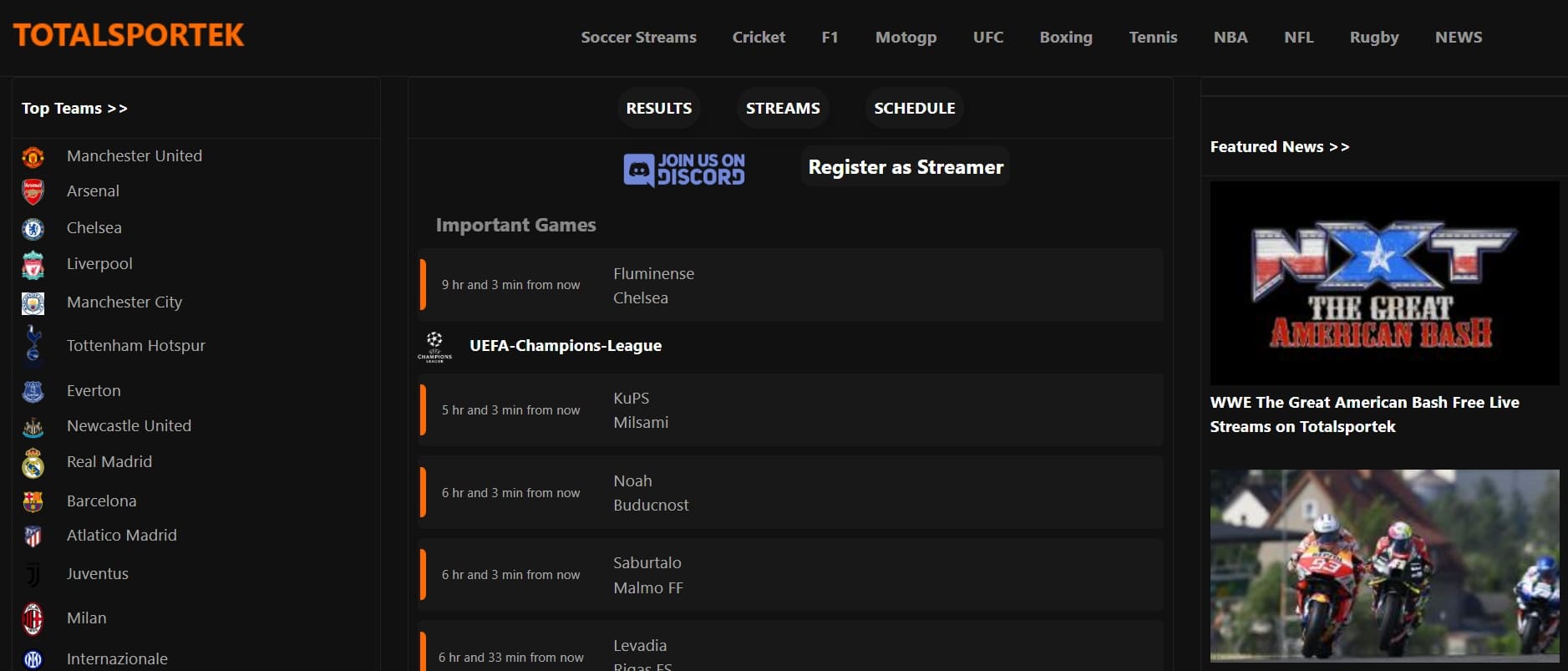Open the NEWS navigation item
This screenshot has height=671, width=1568.
point(1459,38)
